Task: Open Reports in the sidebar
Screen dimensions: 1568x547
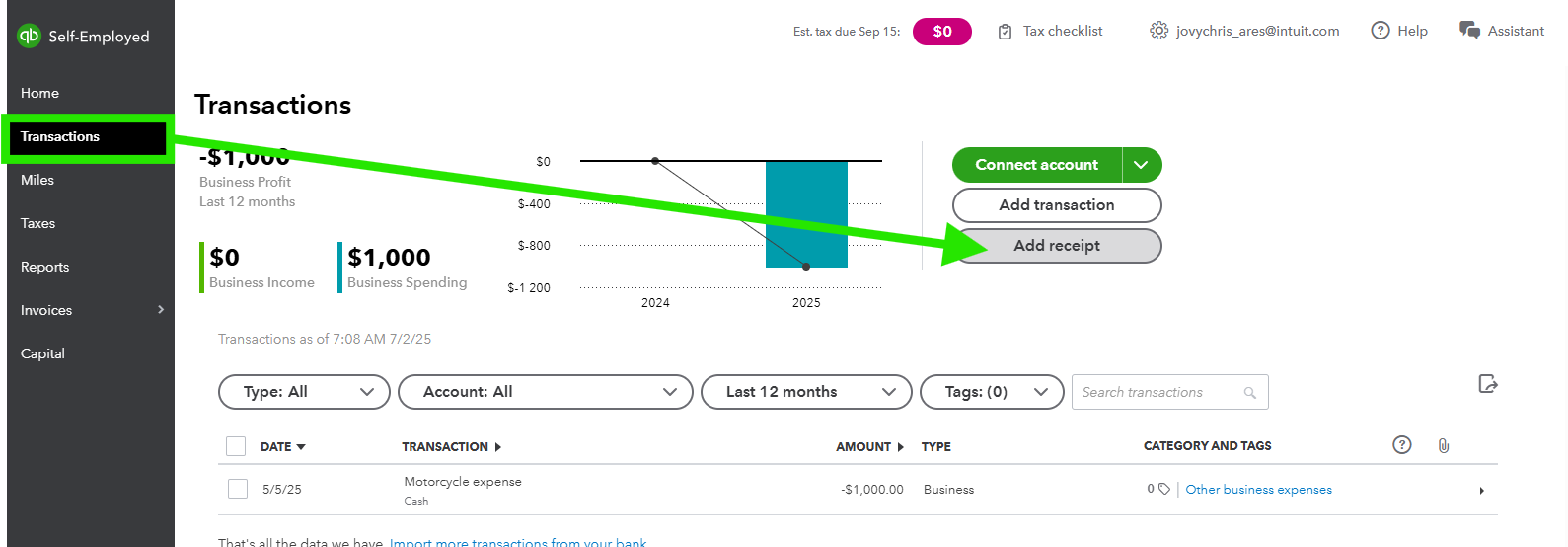Action: tap(45, 267)
